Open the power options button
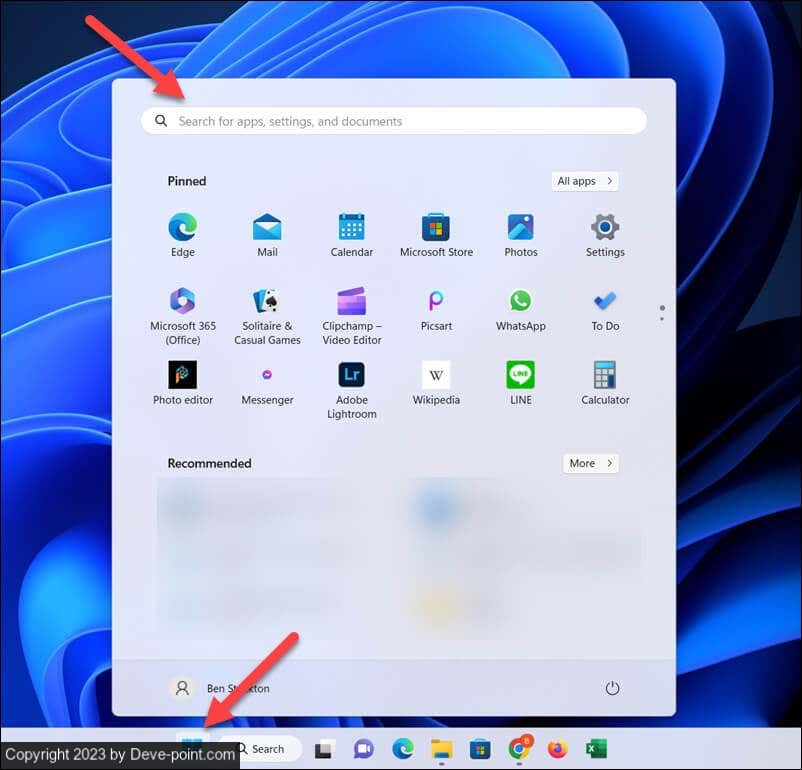 [613, 688]
